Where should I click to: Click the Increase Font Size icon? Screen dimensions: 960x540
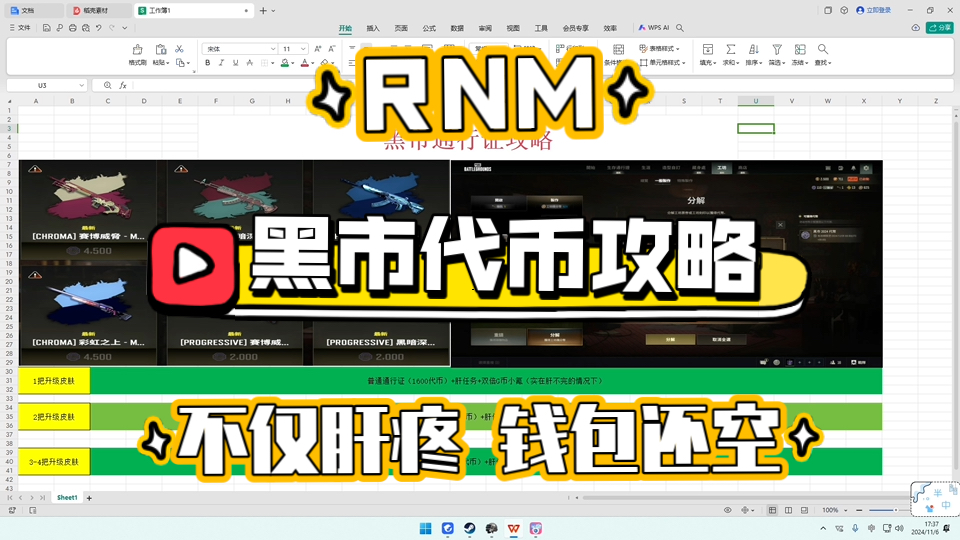pos(318,48)
